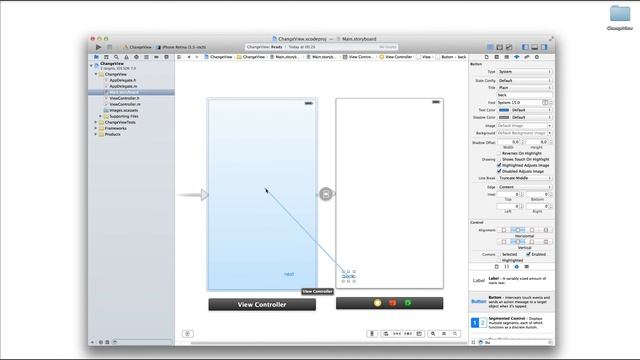Open the Log navigator icon
640x360 pixels.
pyautogui.click(x=166, y=57)
